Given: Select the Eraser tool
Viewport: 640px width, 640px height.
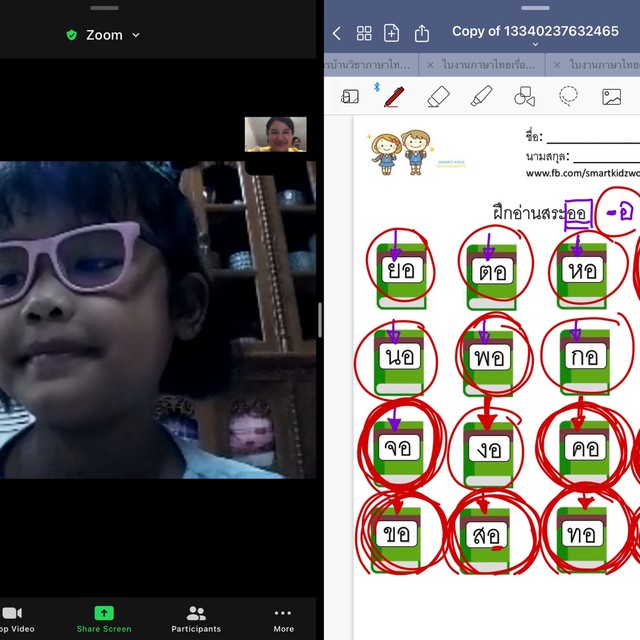Looking at the screenshot, I should coord(438,96).
